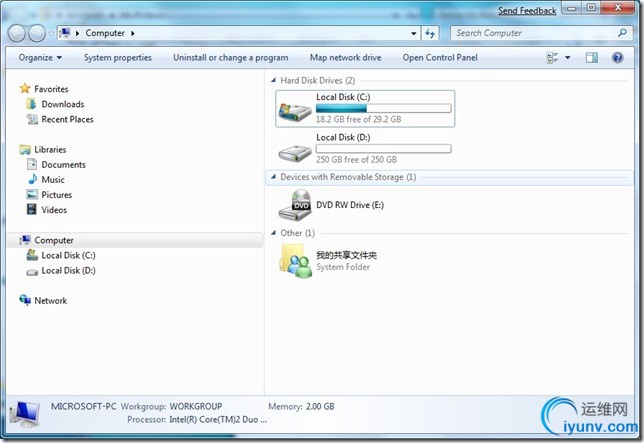The image size is (644, 443).
Task: Click the WORKGROUP value in details pane
Action: [x=196, y=406]
